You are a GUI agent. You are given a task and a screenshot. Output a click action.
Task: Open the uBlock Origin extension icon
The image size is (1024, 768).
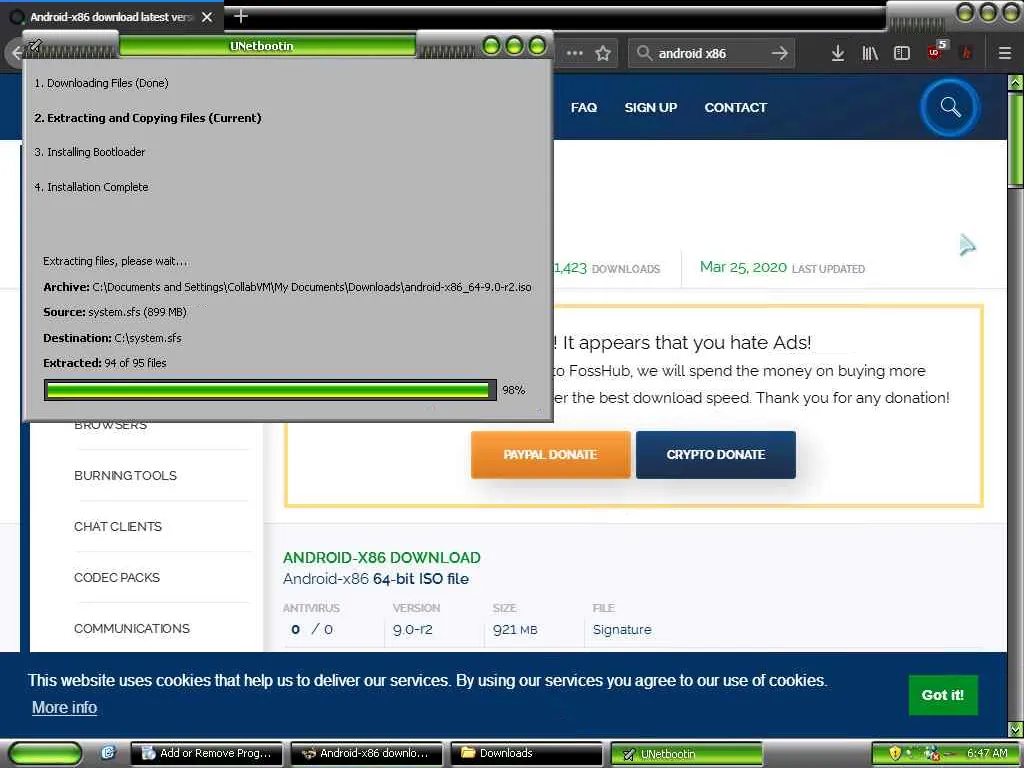936,51
